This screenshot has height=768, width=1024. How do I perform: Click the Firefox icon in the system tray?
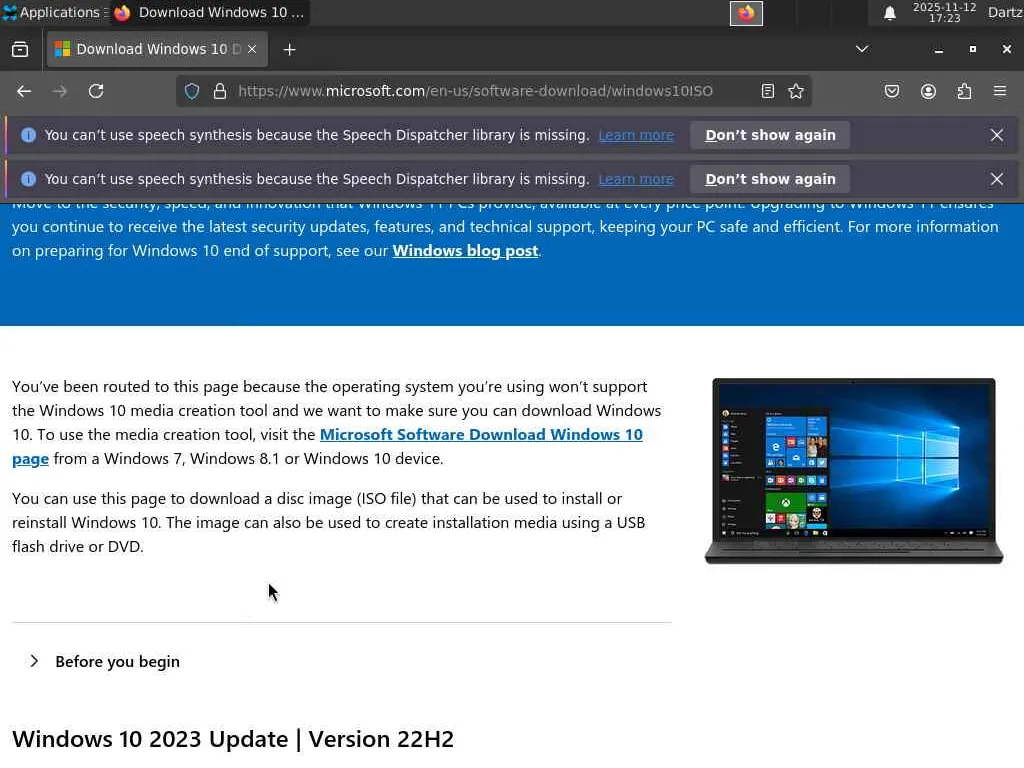pyautogui.click(x=746, y=13)
